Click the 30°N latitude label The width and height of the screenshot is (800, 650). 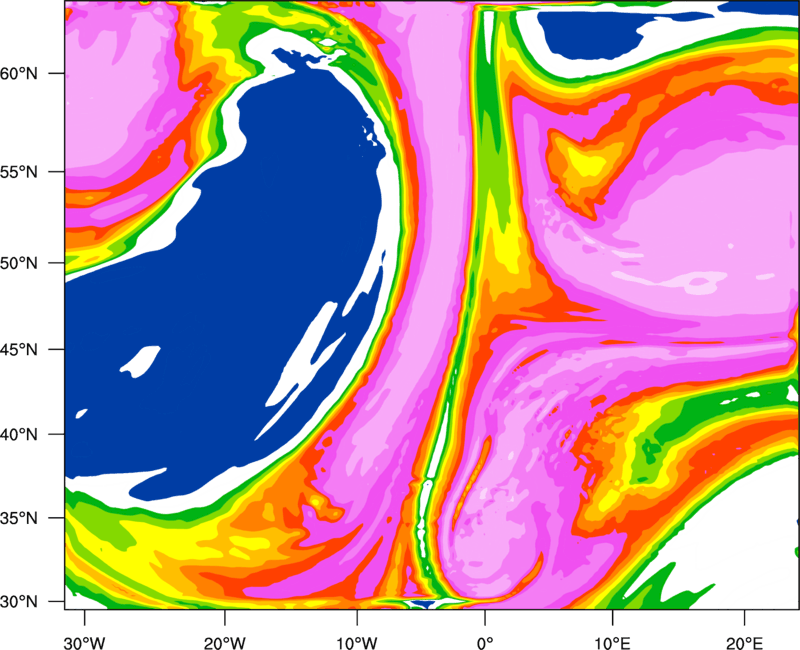point(19,602)
